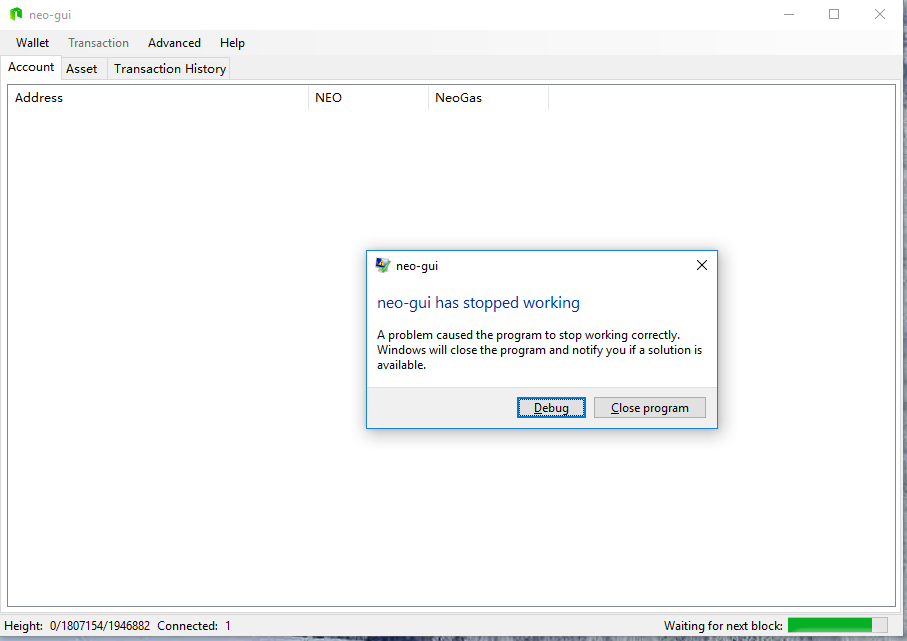Switch to the Transaction History tab
The image size is (907, 641).
168,68
